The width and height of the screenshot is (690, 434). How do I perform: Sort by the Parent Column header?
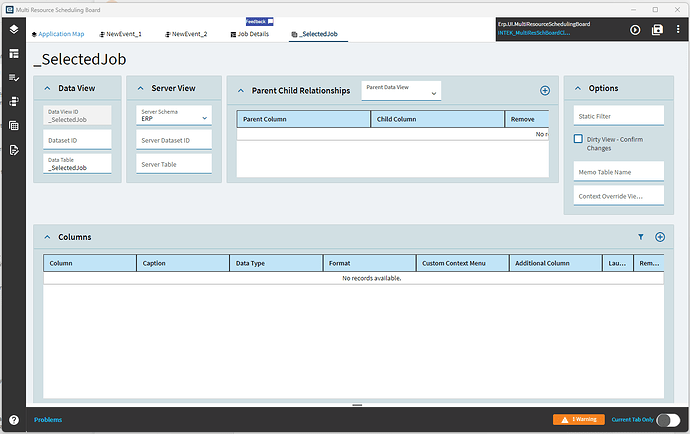pos(303,119)
